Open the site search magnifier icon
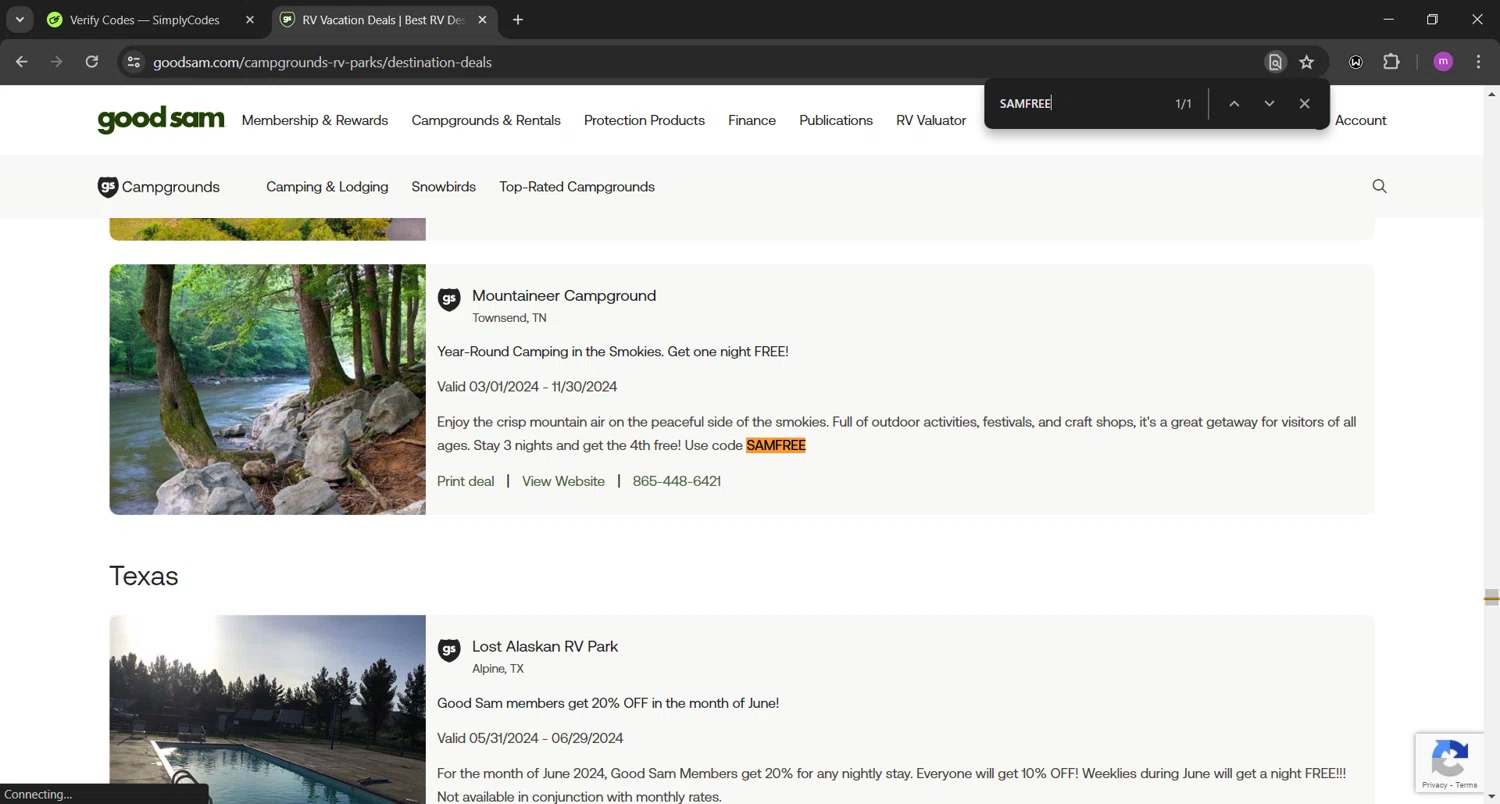This screenshot has height=804, width=1500. 1379,186
